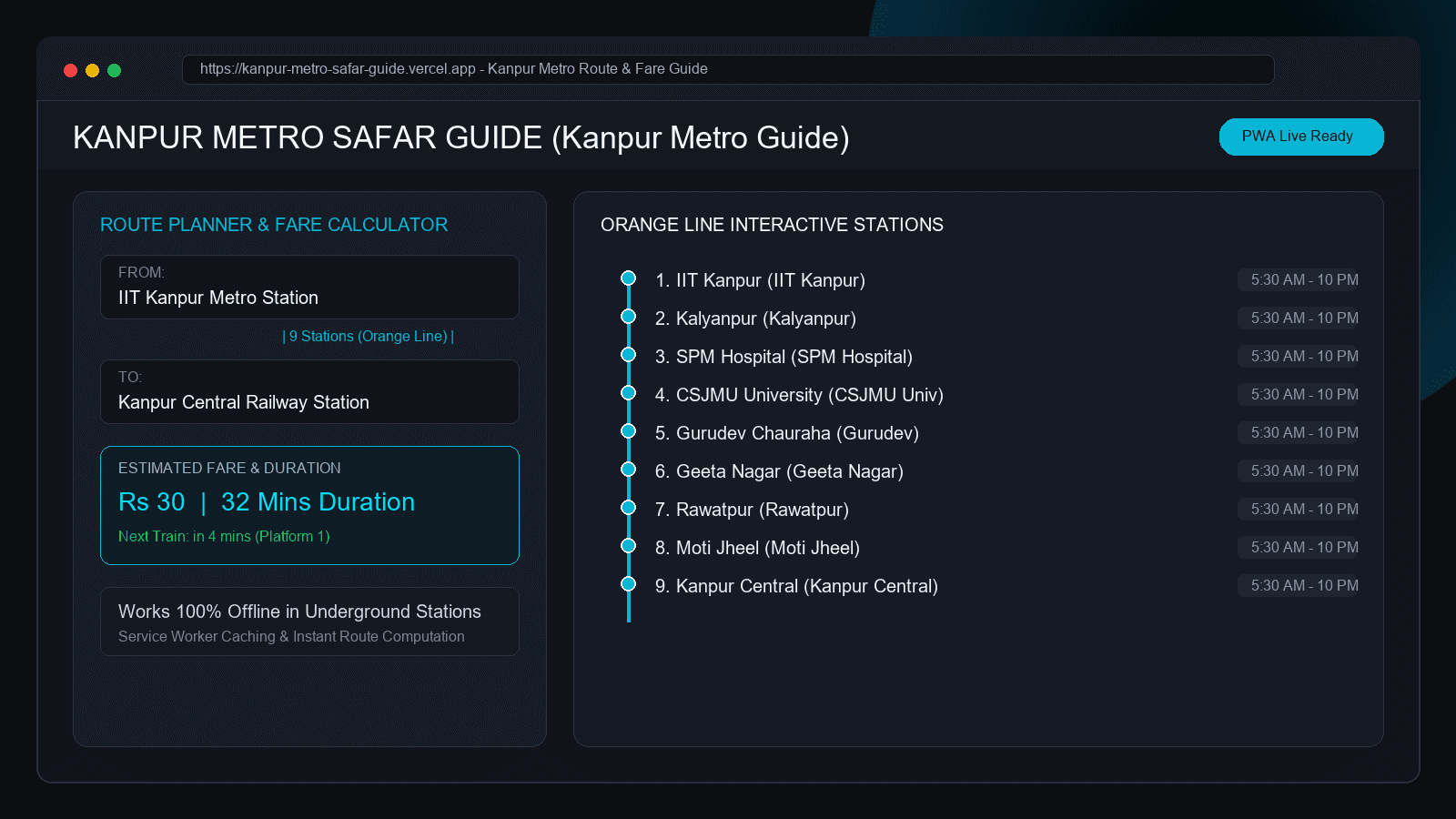Click the green maximize window dot
The image size is (1456, 819).
114,70
